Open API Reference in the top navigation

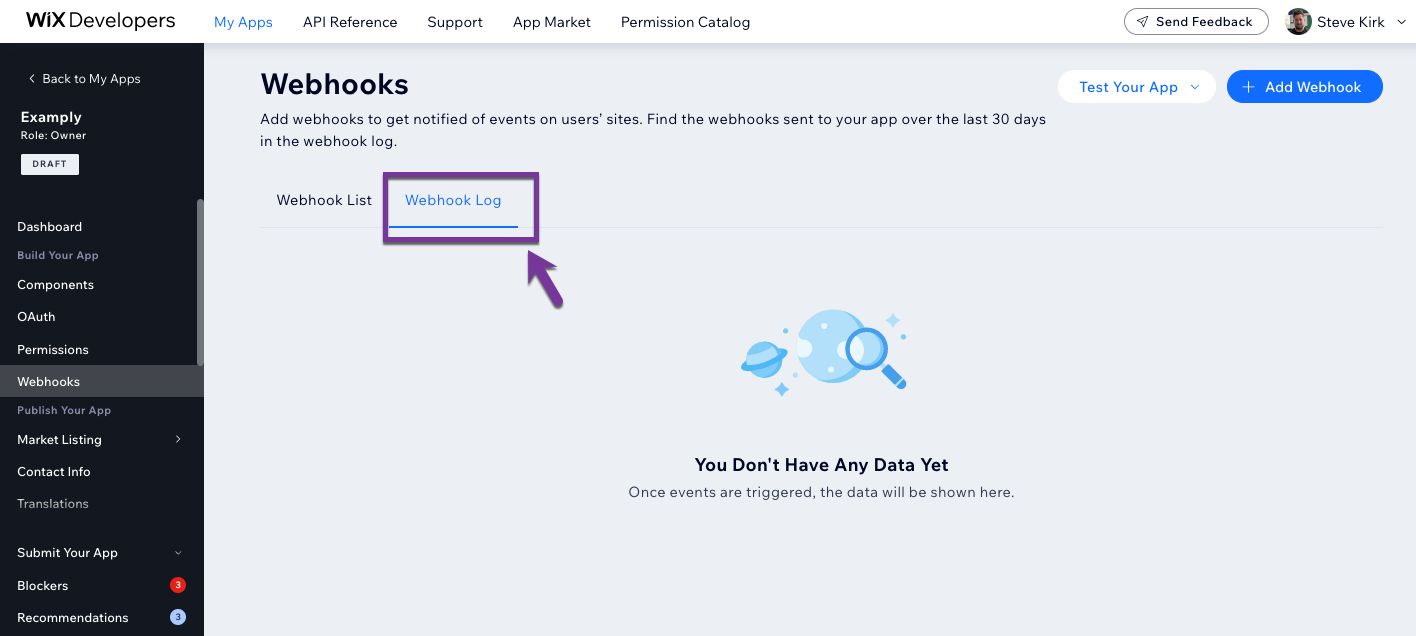350,22
